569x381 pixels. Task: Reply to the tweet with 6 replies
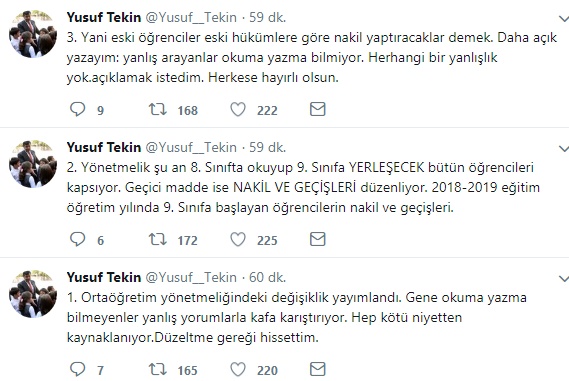pyautogui.click(x=77, y=239)
